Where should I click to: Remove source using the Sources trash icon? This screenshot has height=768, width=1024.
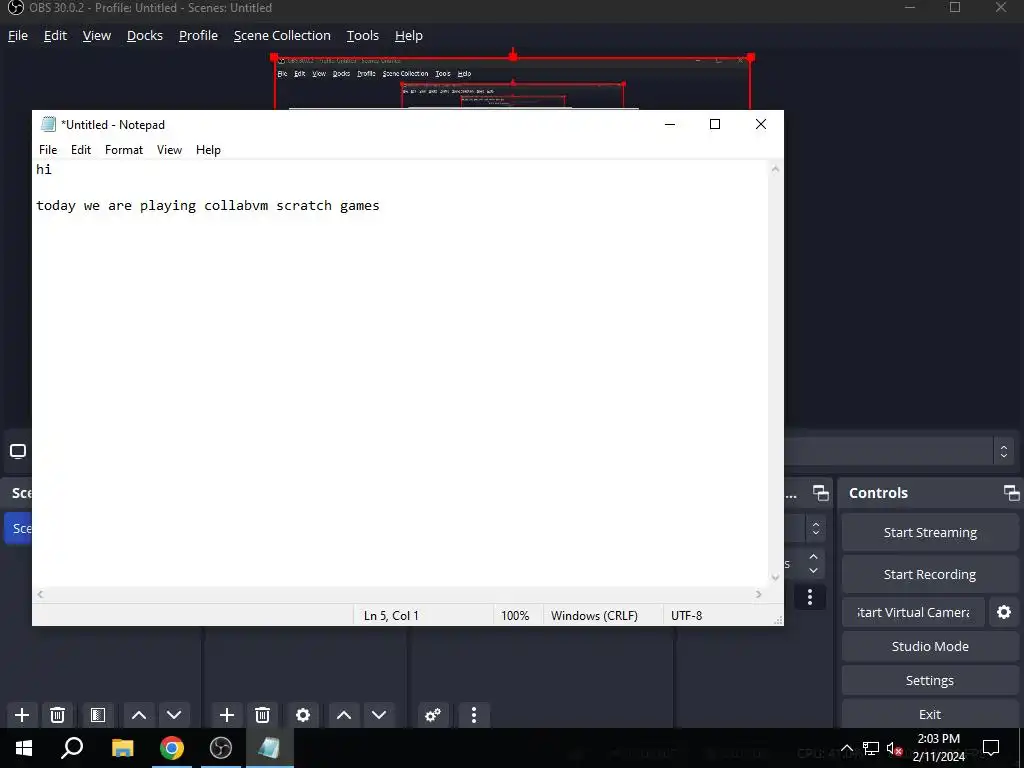tap(263, 715)
